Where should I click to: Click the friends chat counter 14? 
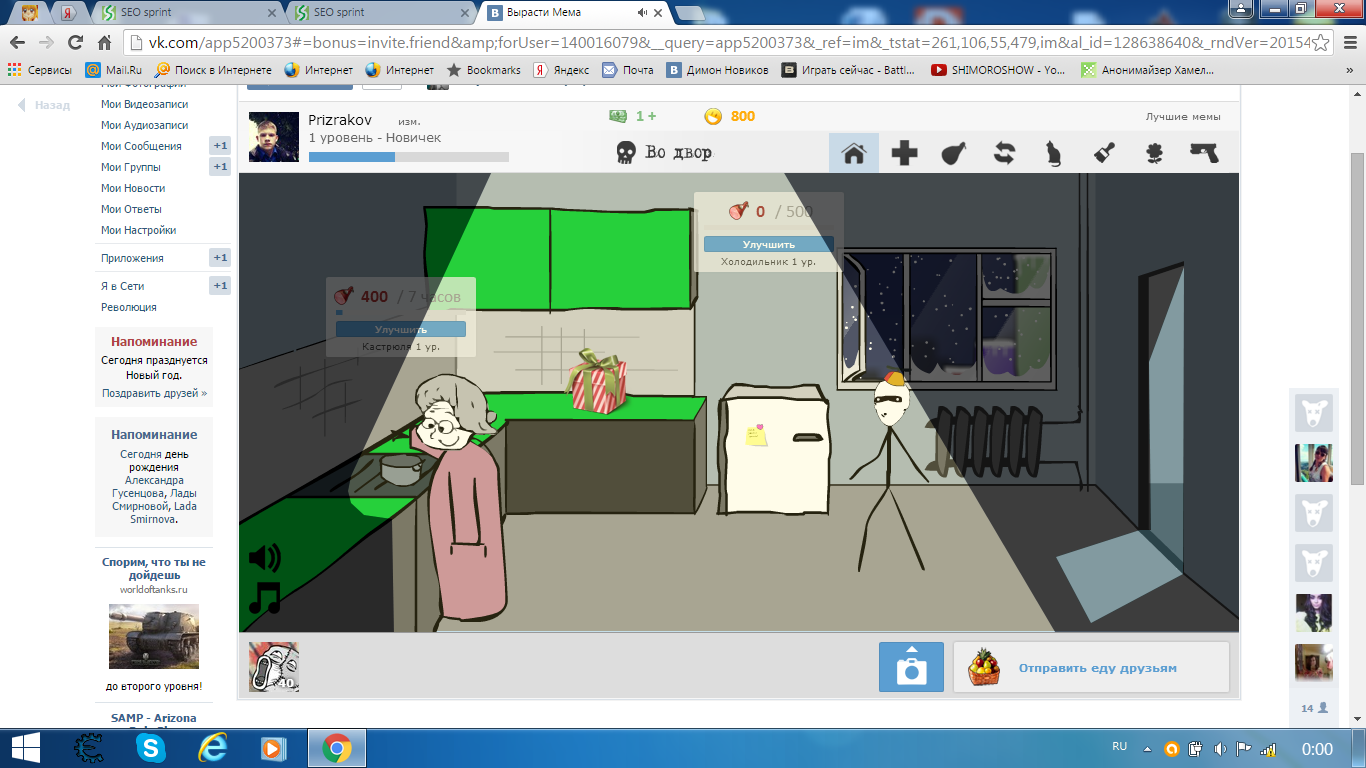click(1314, 708)
